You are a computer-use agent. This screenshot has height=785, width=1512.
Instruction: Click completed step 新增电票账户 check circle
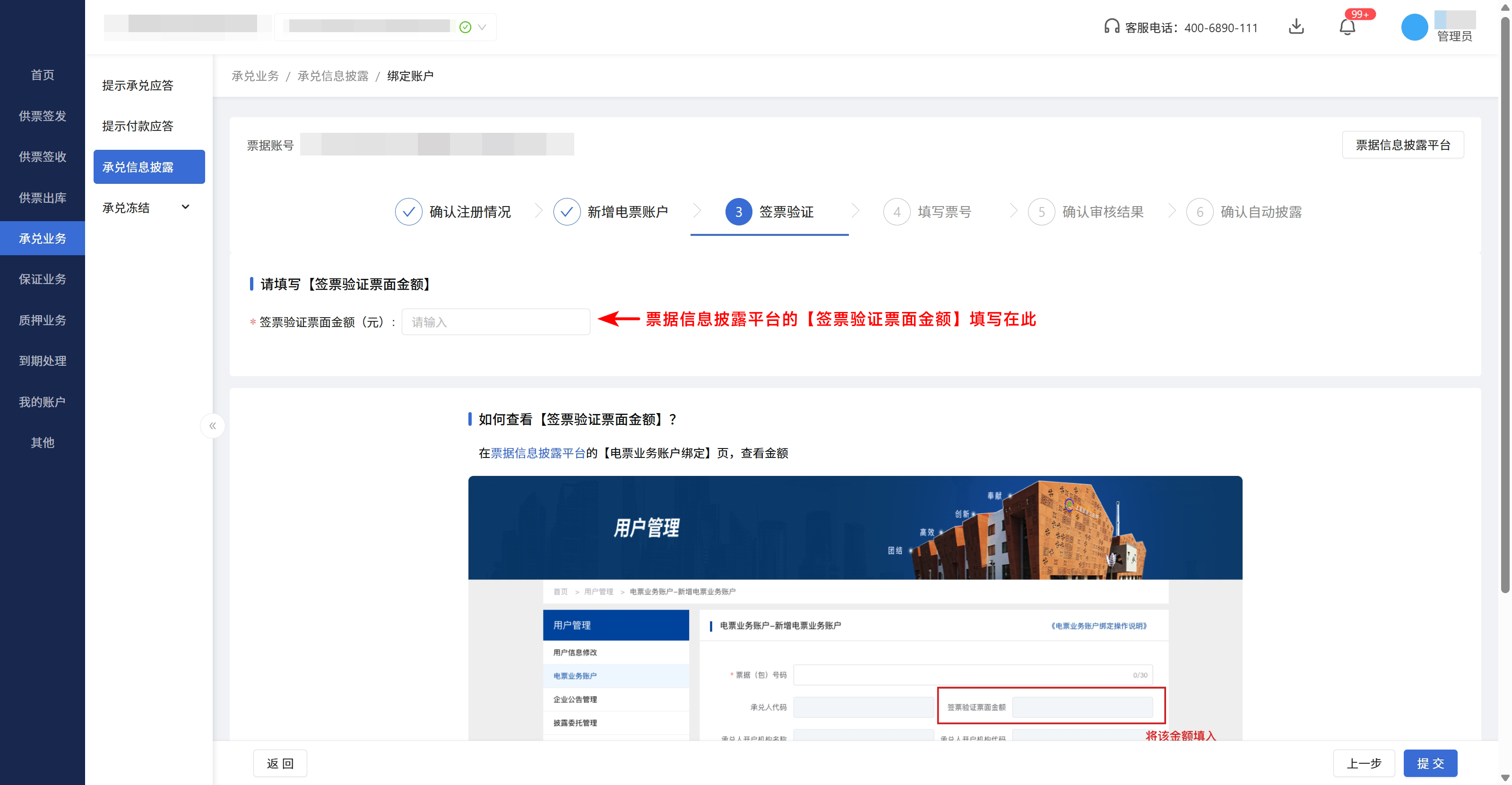(x=566, y=212)
